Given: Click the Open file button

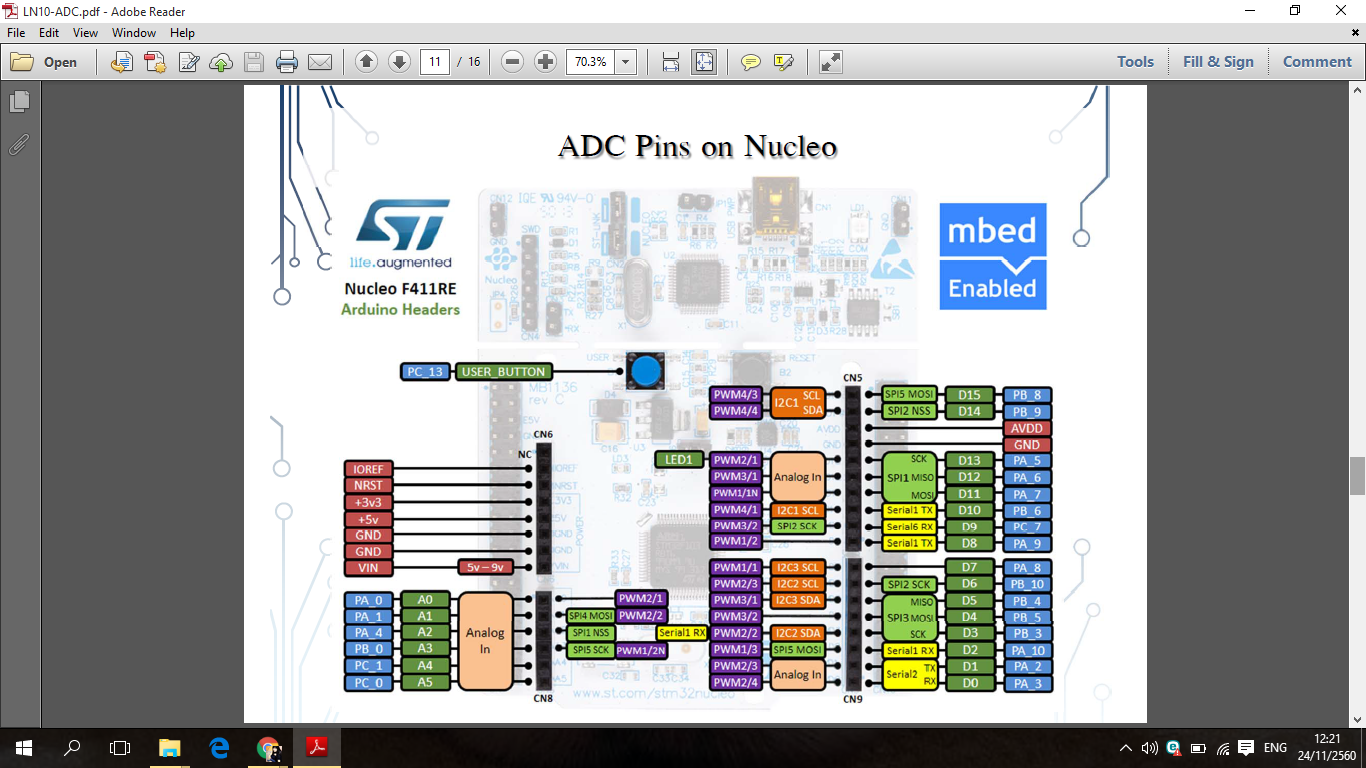Looking at the screenshot, I should [44, 62].
